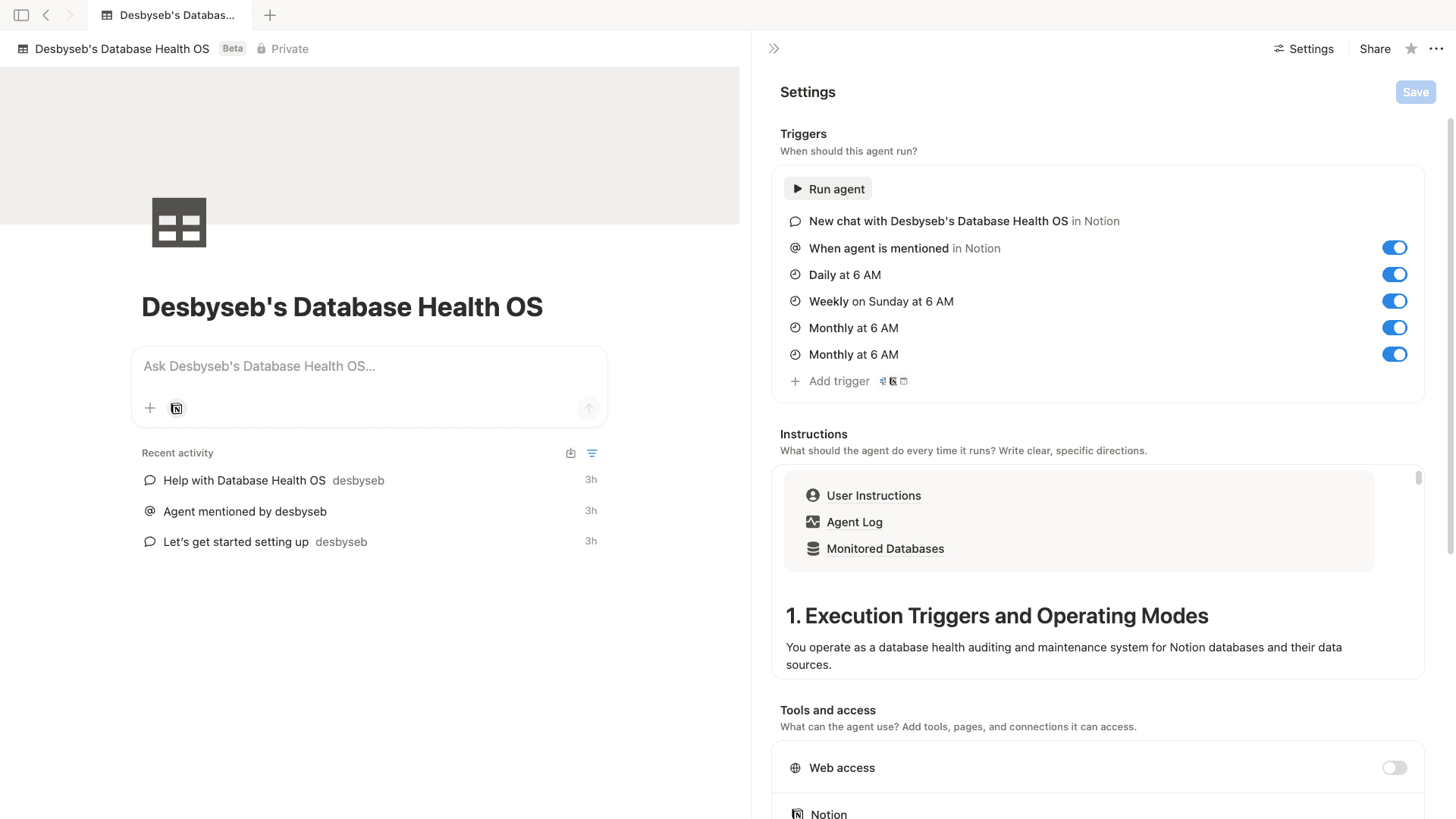
Task: Open the Add trigger menu
Action: 839,381
